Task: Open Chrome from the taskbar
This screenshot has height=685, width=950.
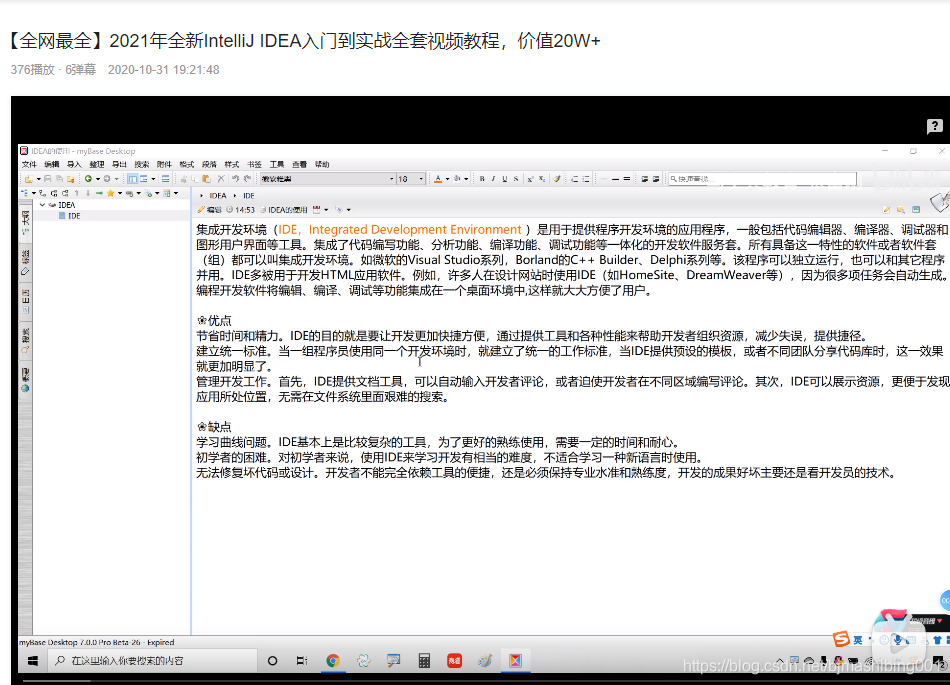Action: (333, 661)
